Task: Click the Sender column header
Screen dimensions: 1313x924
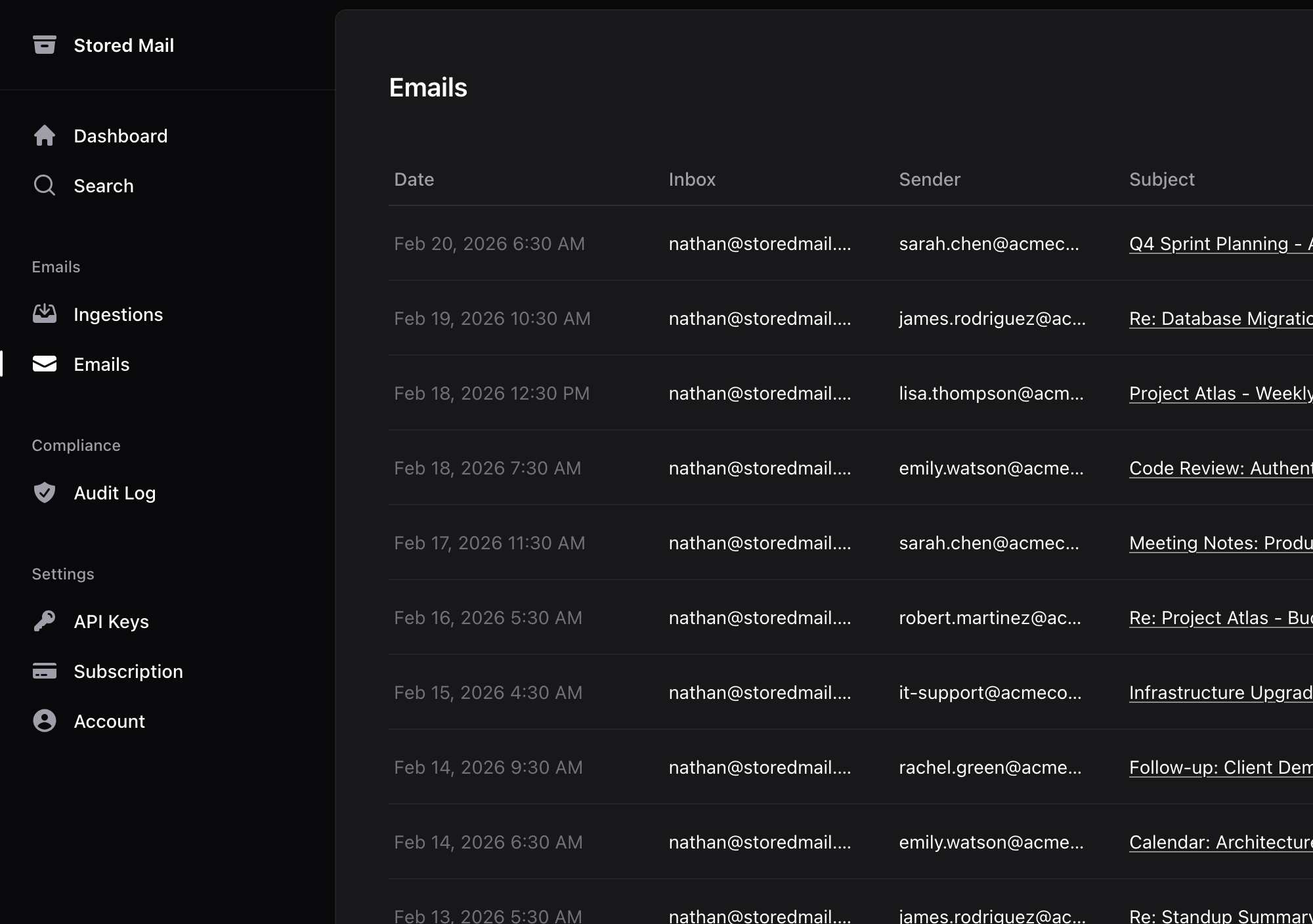Action: click(x=929, y=179)
